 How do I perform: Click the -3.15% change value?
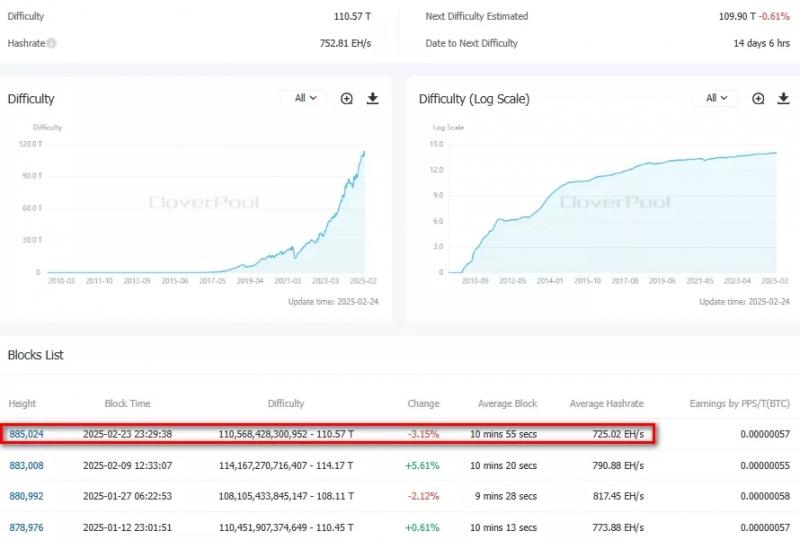coord(423,434)
